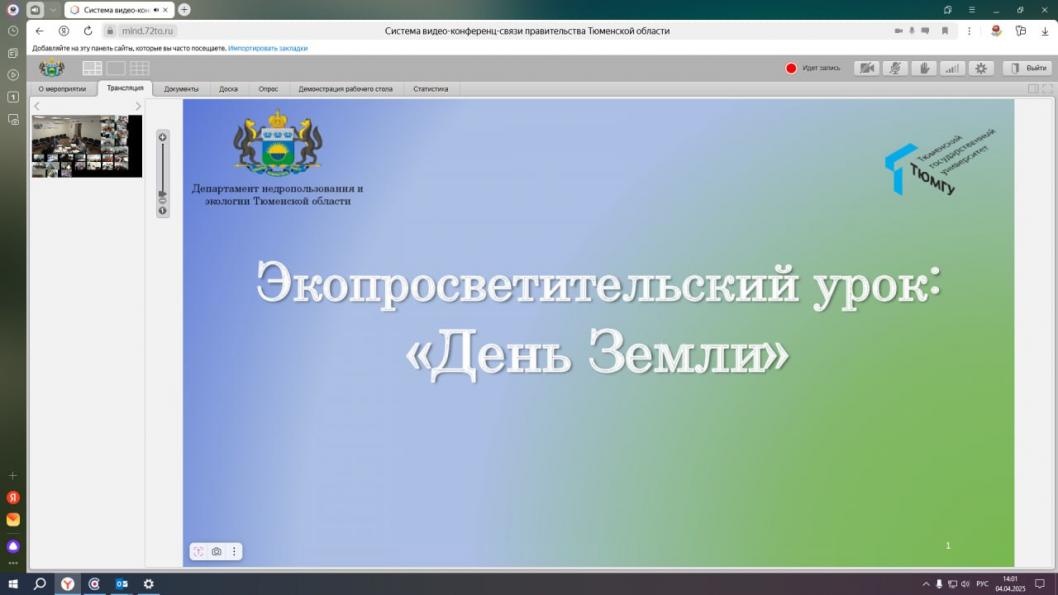Select the split-screen layout icon
1058x595 pixels.
point(92,68)
